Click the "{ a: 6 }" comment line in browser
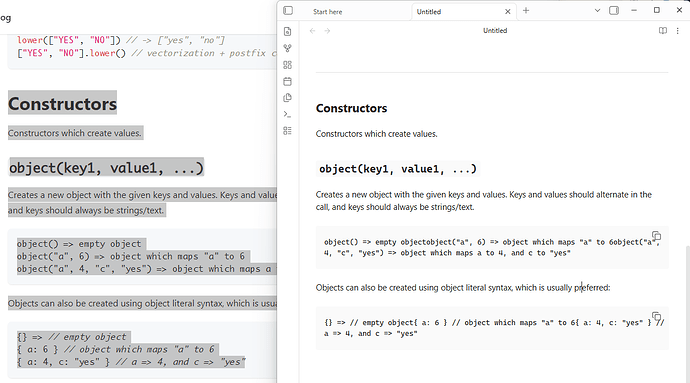Image resolution: width=690 pixels, height=383 pixels. click(x=116, y=350)
